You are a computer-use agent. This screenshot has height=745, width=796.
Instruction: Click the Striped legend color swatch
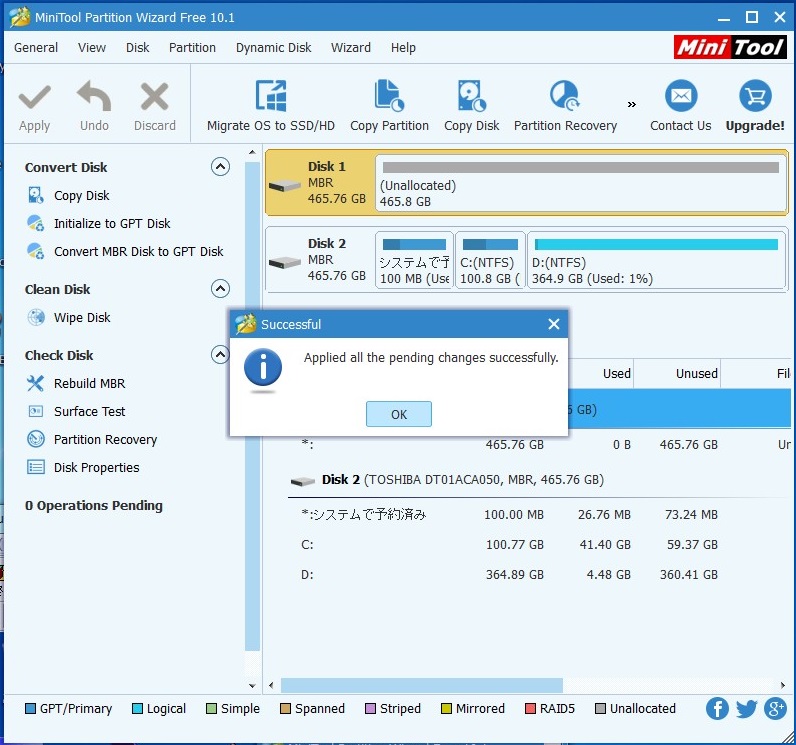370,708
